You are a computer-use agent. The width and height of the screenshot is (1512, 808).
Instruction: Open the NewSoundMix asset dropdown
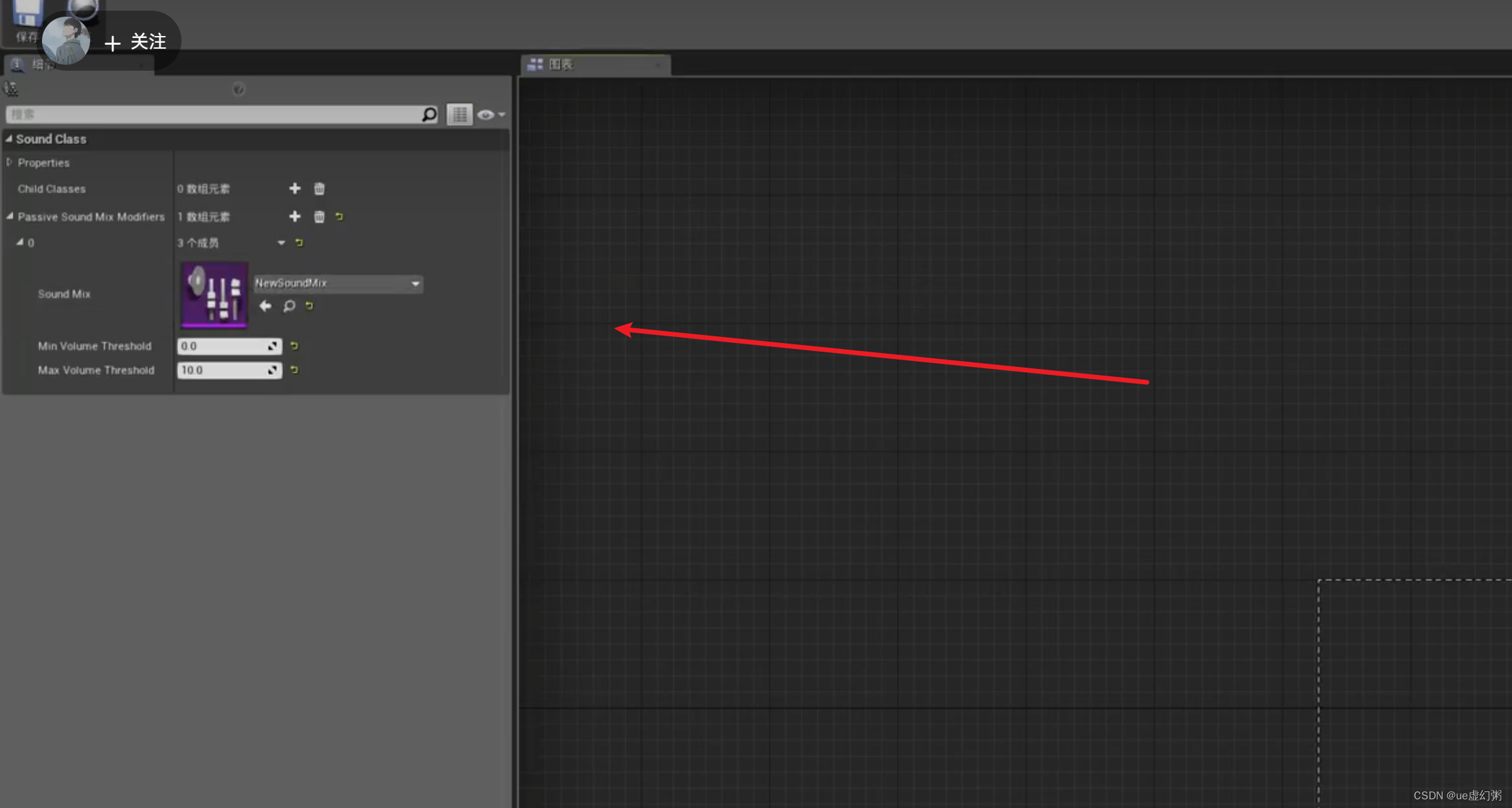338,284
